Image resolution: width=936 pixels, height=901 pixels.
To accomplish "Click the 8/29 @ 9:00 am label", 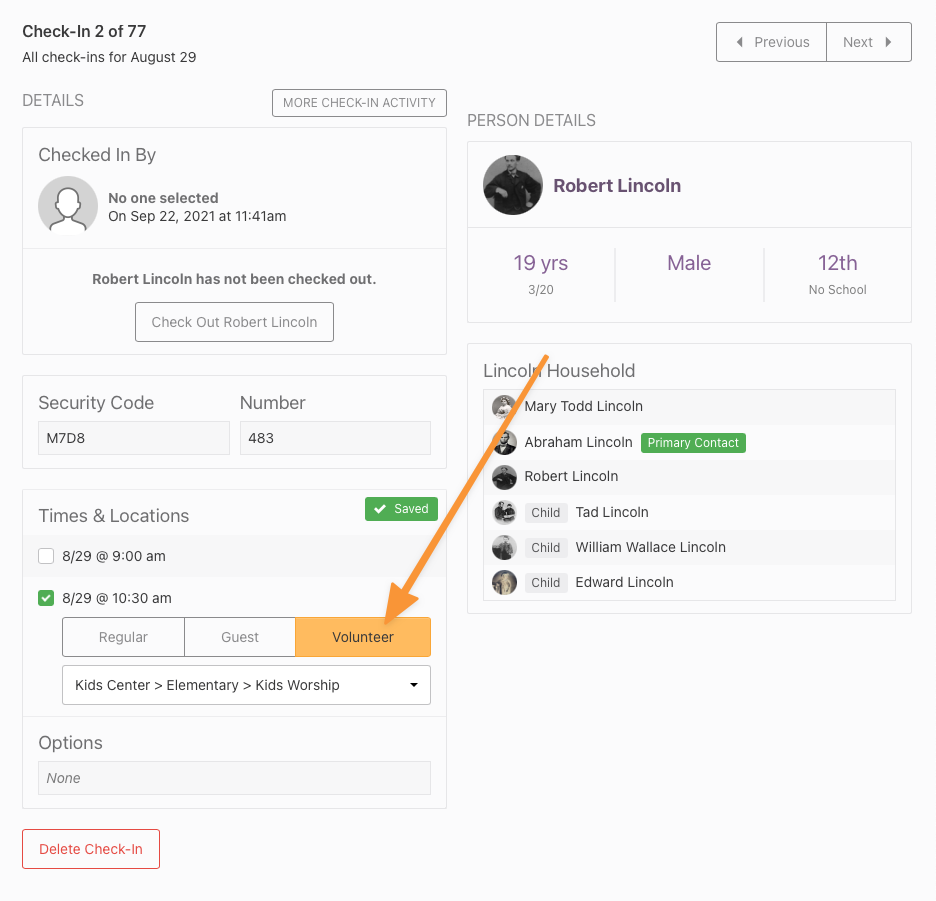I will tap(114, 556).
